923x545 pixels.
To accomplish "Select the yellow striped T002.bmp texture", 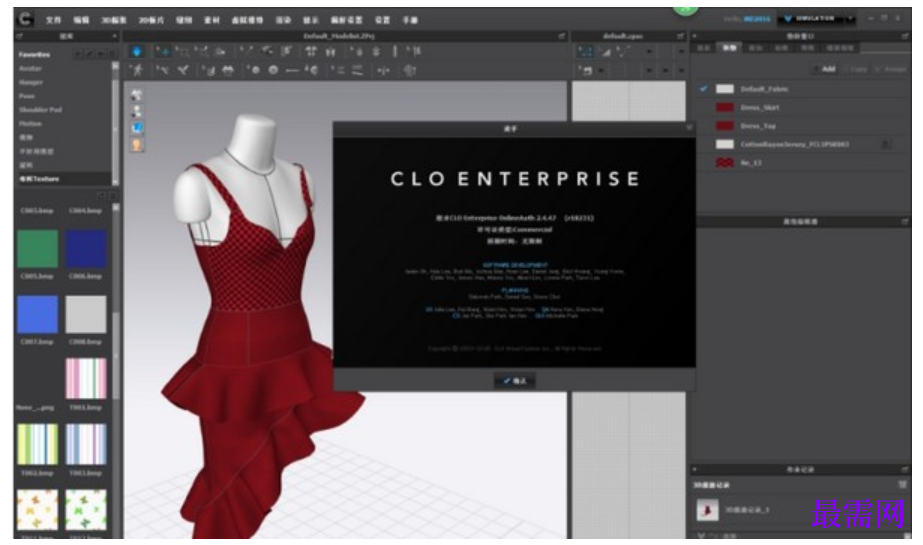I will (x=38, y=444).
